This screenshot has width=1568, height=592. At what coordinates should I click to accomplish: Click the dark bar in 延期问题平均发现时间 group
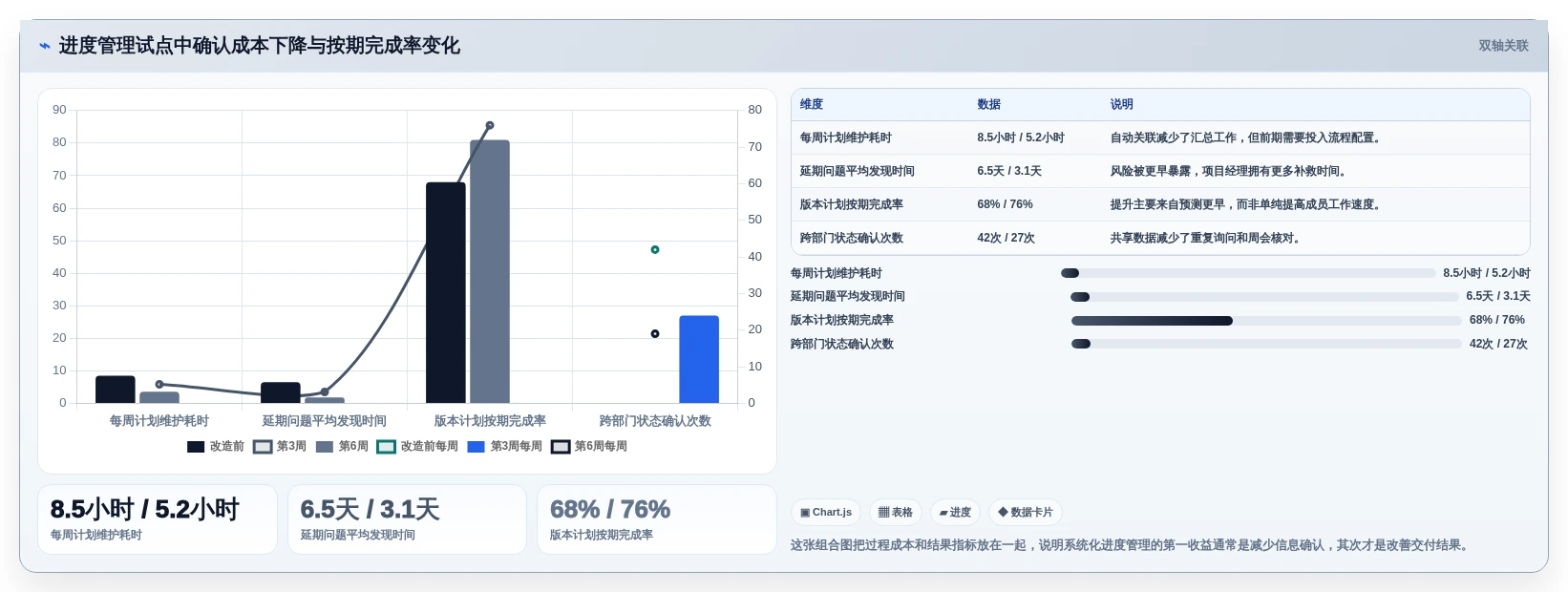pyautogui.click(x=281, y=392)
